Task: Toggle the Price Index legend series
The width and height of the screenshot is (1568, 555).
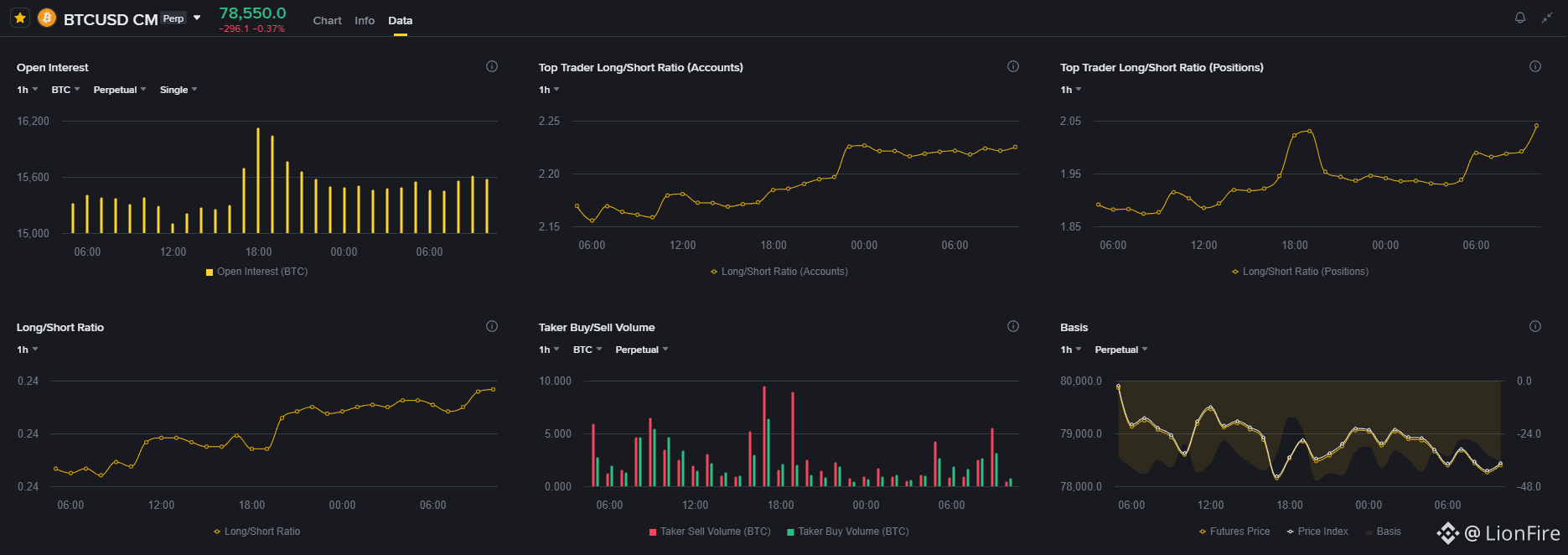Action: [x=1317, y=532]
